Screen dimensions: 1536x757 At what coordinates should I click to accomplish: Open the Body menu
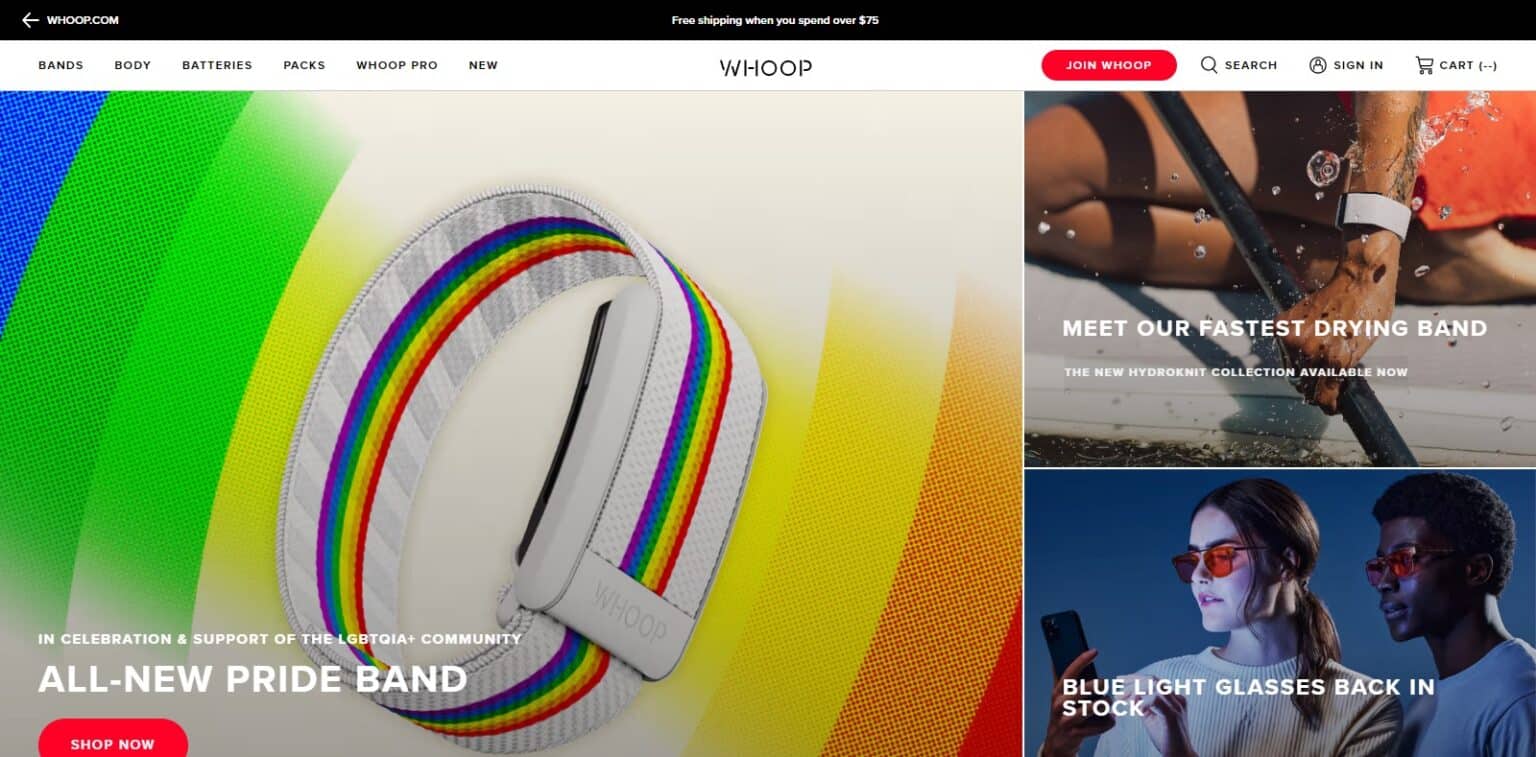tap(132, 65)
